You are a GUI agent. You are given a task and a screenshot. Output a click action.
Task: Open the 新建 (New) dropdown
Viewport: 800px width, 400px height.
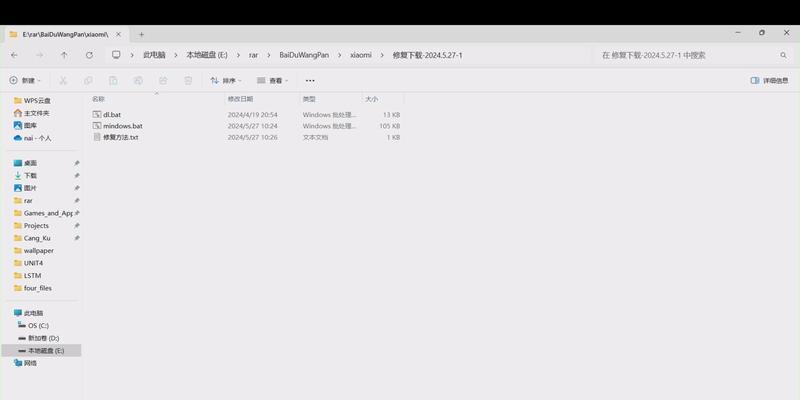pos(25,81)
